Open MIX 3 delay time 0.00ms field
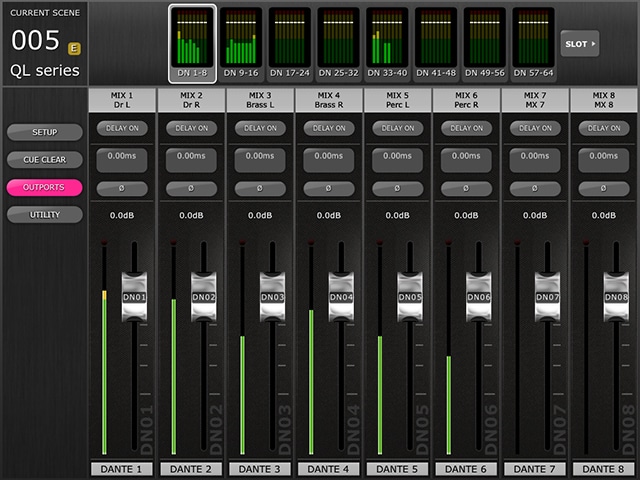 [x=260, y=159]
